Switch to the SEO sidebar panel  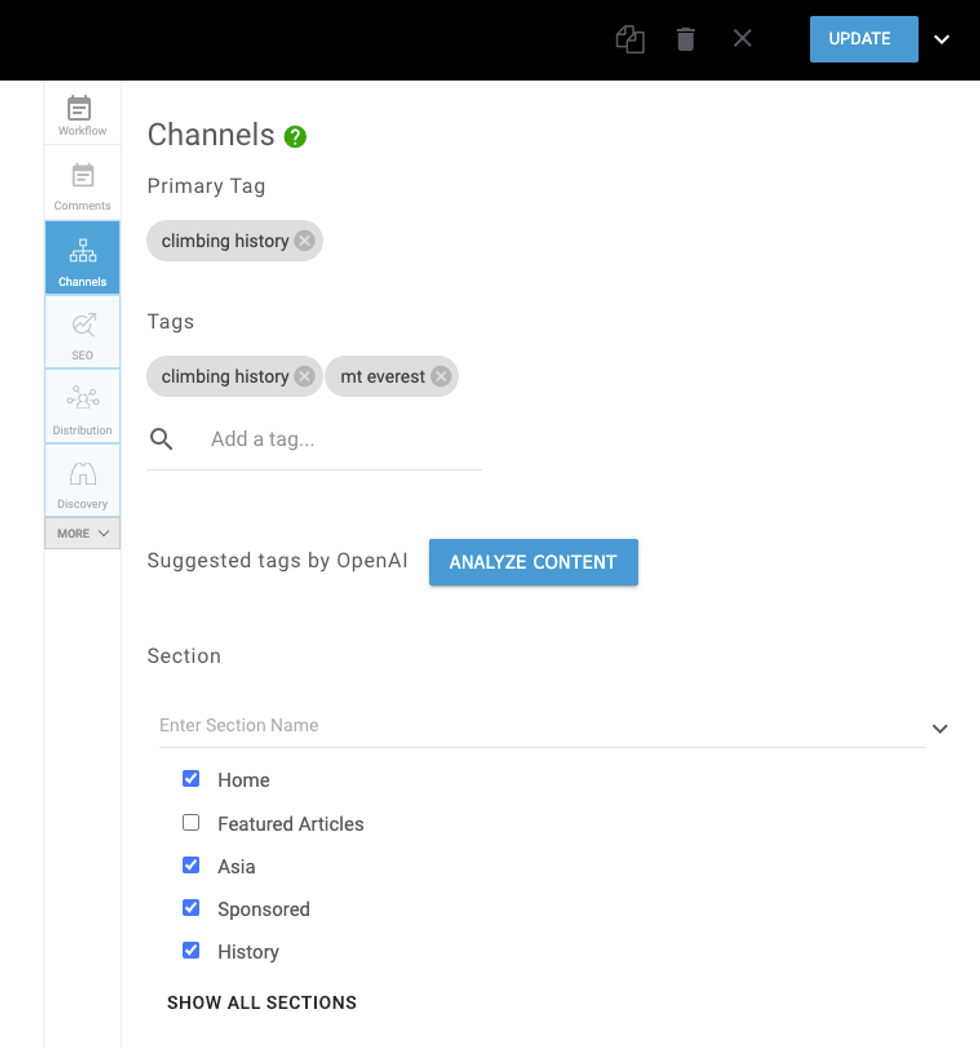pos(82,332)
